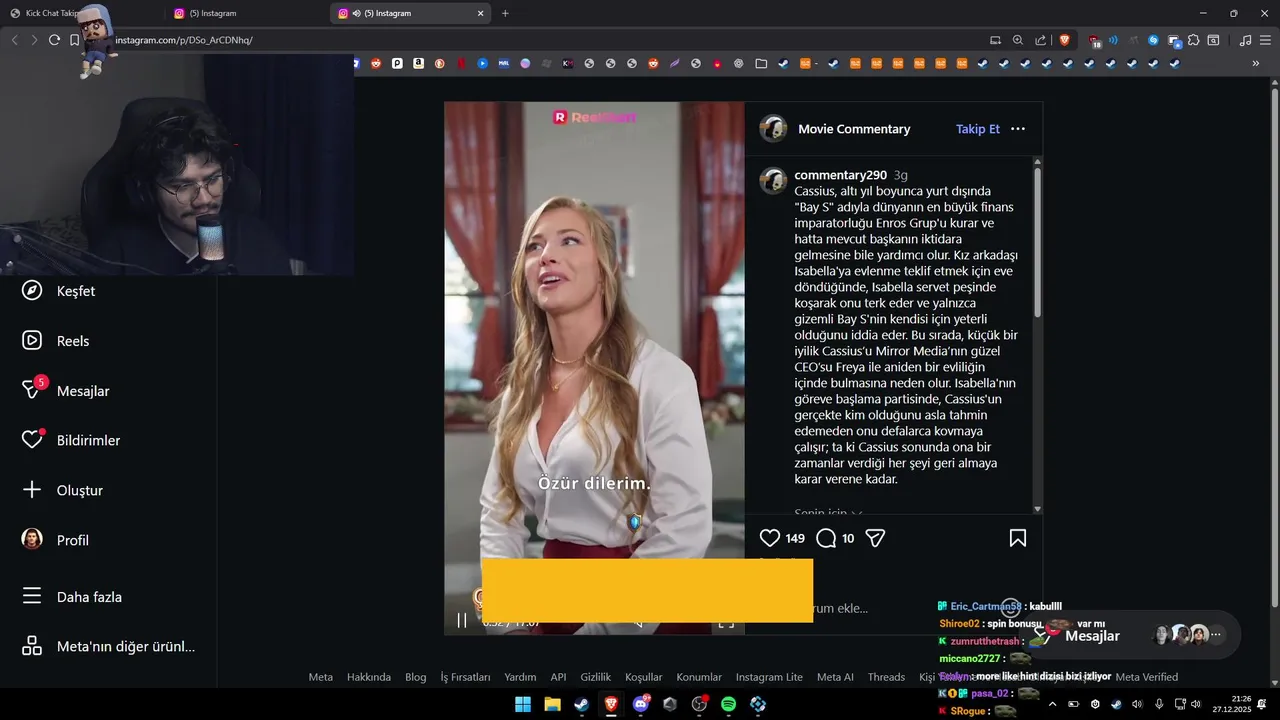Open the Daha fazla menu
The height and width of the screenshot is (720, 1280).
click(x=72, y=597)
